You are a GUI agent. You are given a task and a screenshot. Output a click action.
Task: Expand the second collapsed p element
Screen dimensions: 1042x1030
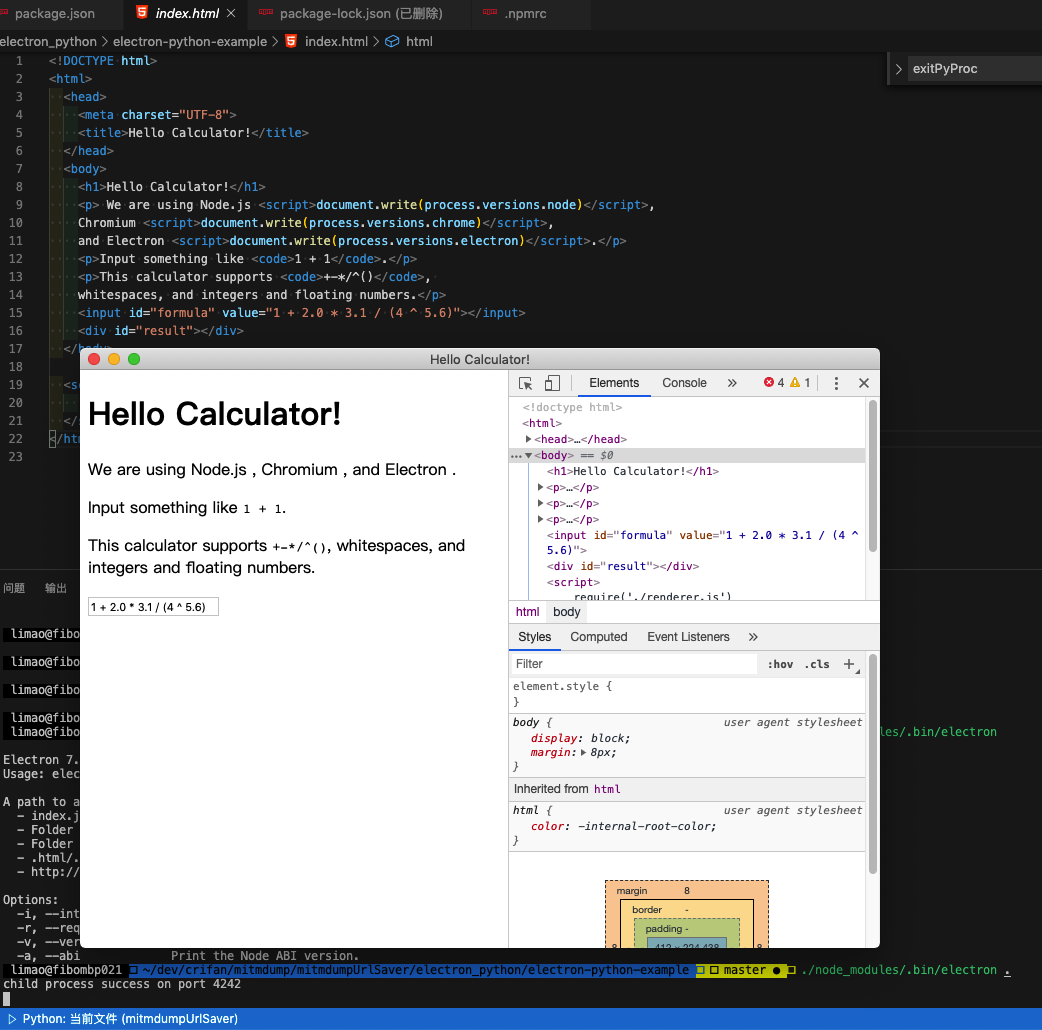(540, 503)
